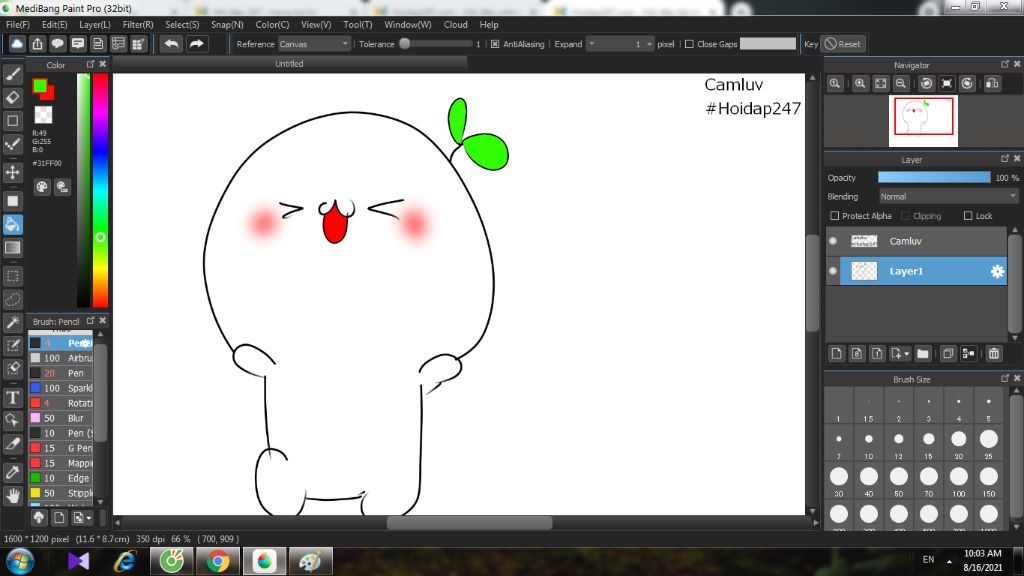Add a new layer folder

coord(923,353)
